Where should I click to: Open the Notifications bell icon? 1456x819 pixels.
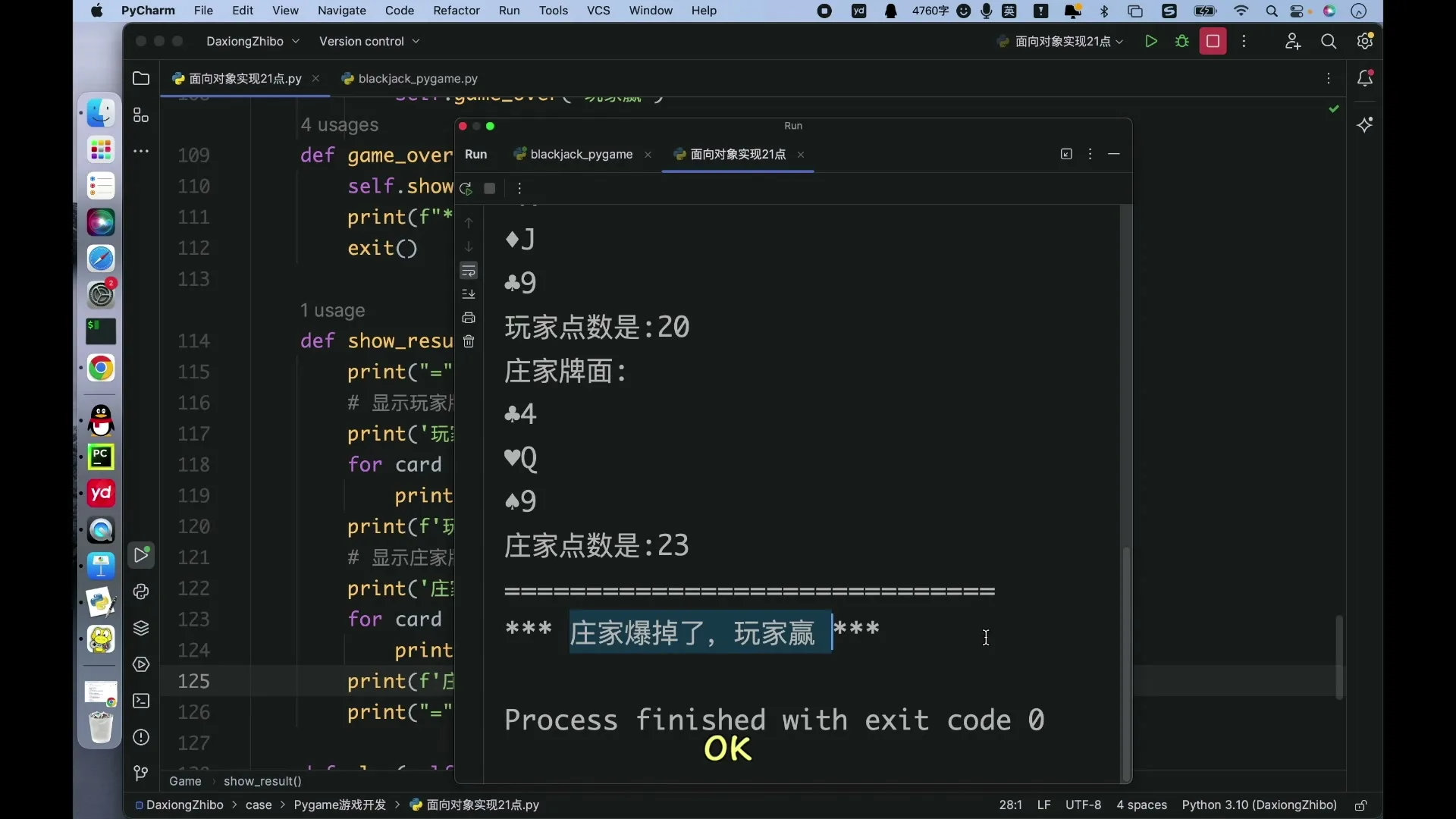click(1365, 78)
